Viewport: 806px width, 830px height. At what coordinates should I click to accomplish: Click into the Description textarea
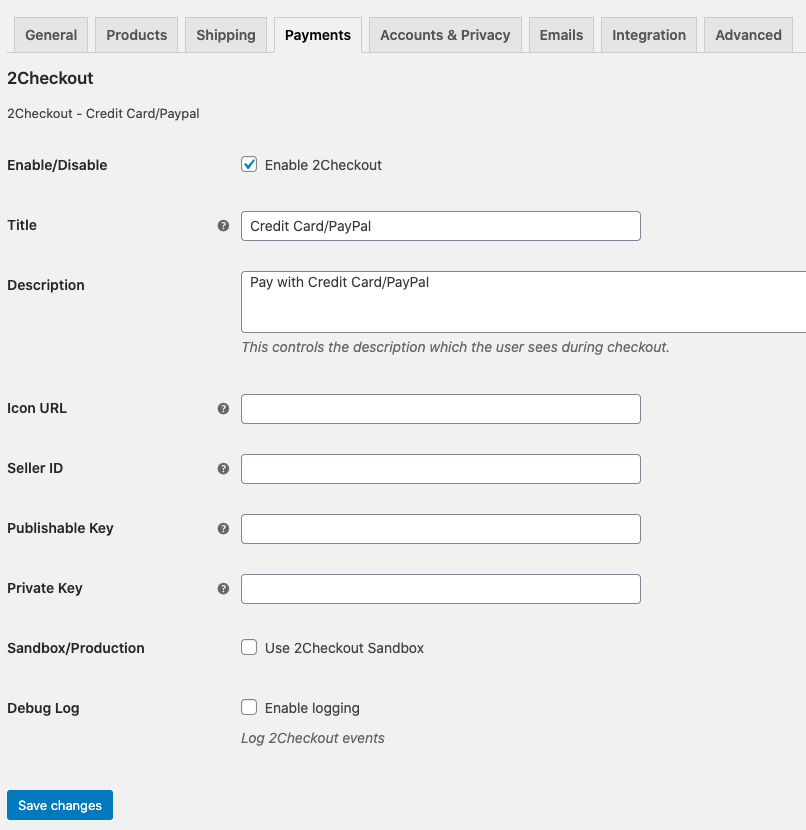(523, 302)
